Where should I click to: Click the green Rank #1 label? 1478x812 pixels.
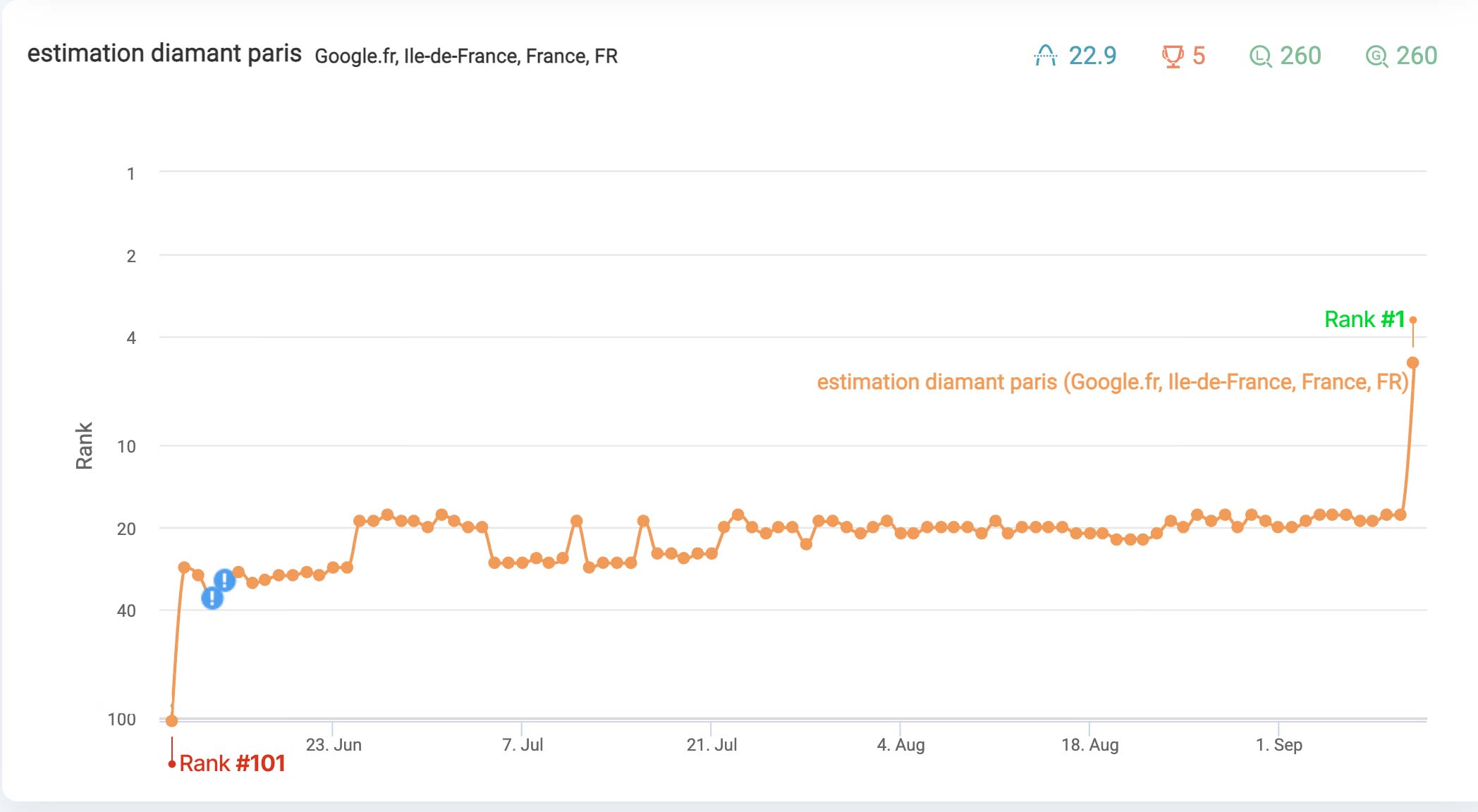pos(1364,319)
